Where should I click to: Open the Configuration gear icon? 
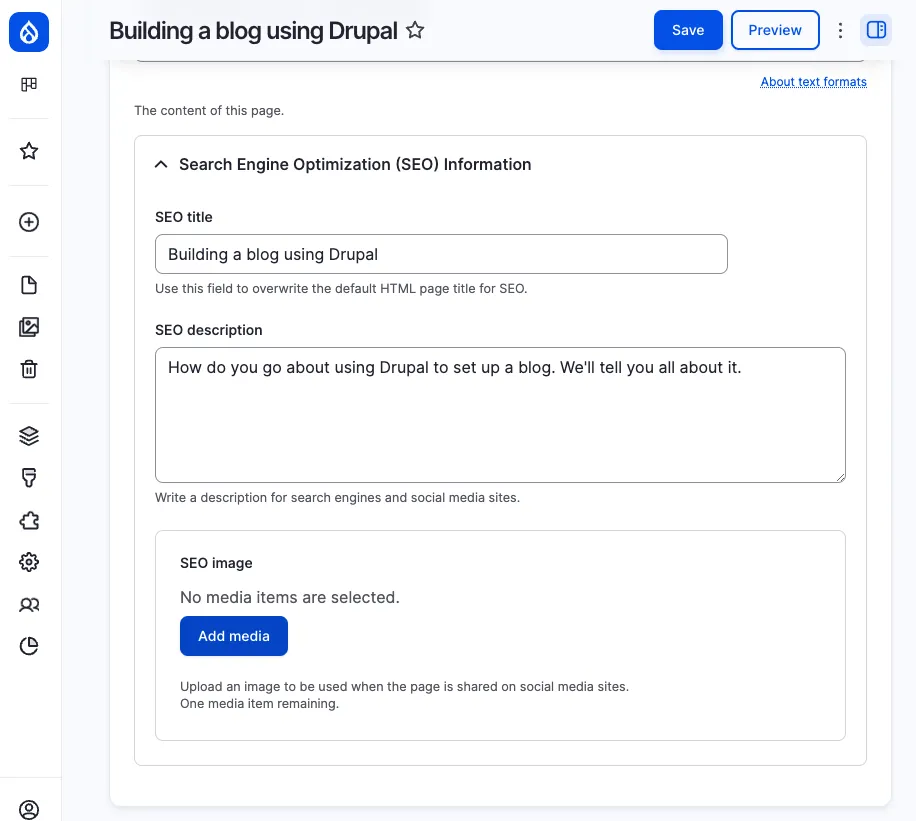[x=28, y=562]
